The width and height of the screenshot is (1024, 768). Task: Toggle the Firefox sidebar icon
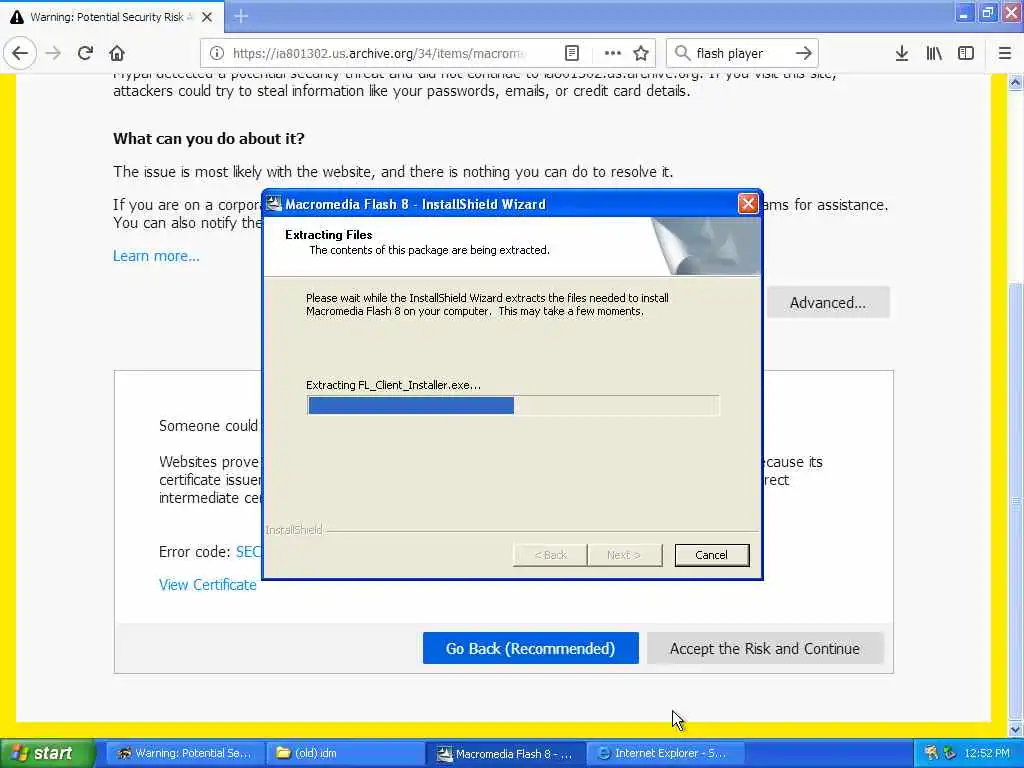point(966,53)
